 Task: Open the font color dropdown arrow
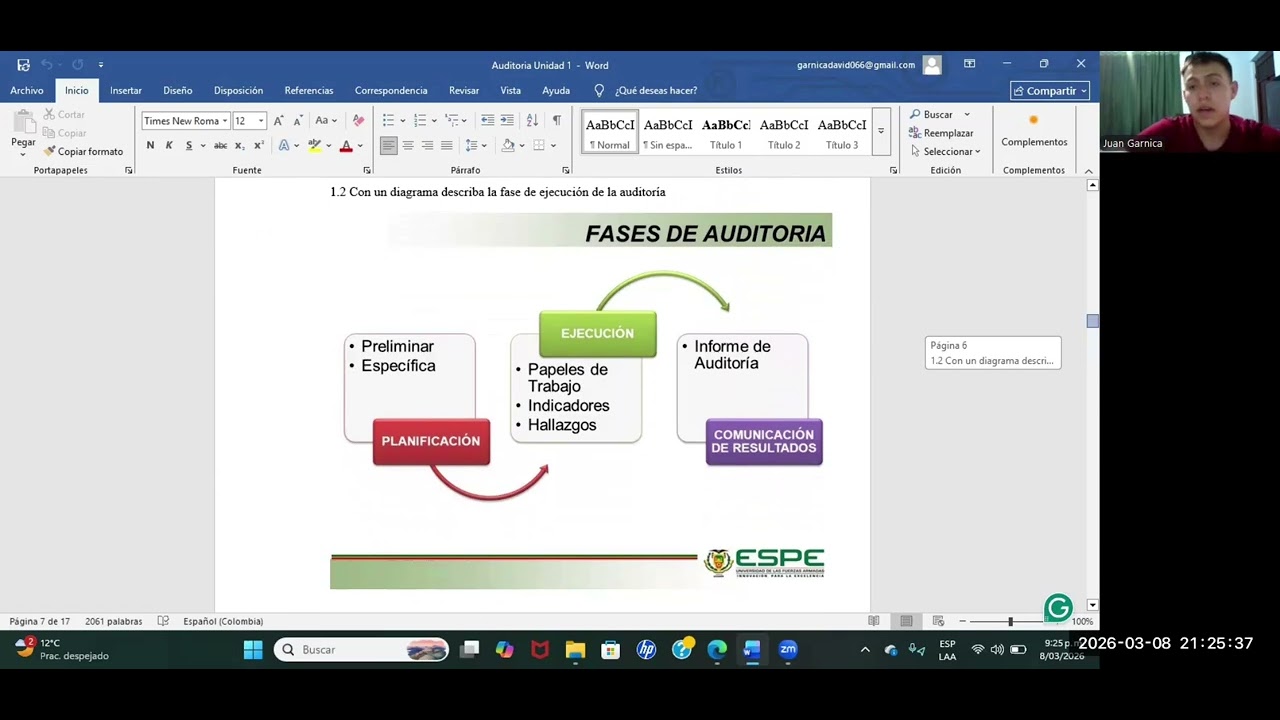point(360,146)
